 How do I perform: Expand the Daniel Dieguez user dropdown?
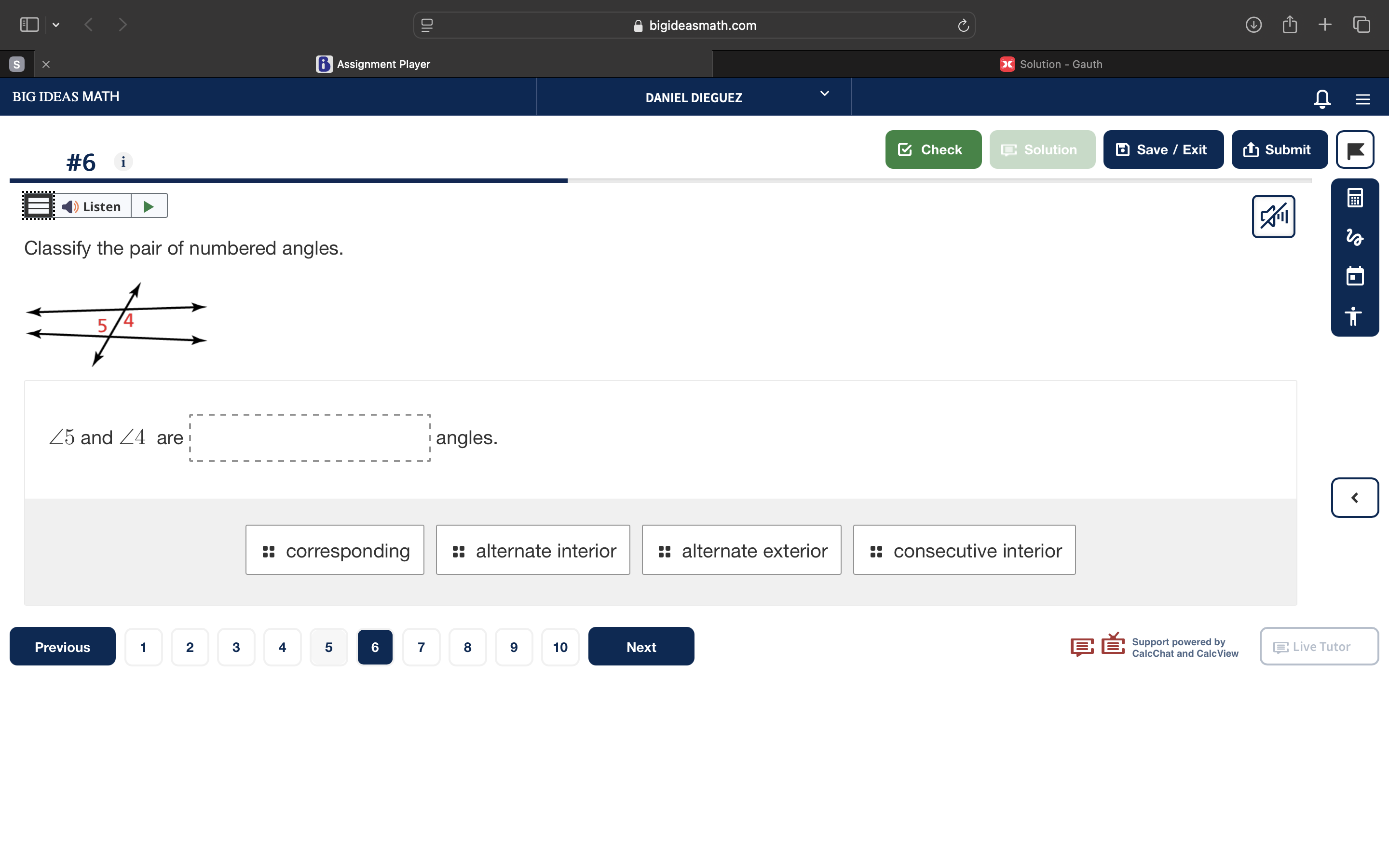824,94
